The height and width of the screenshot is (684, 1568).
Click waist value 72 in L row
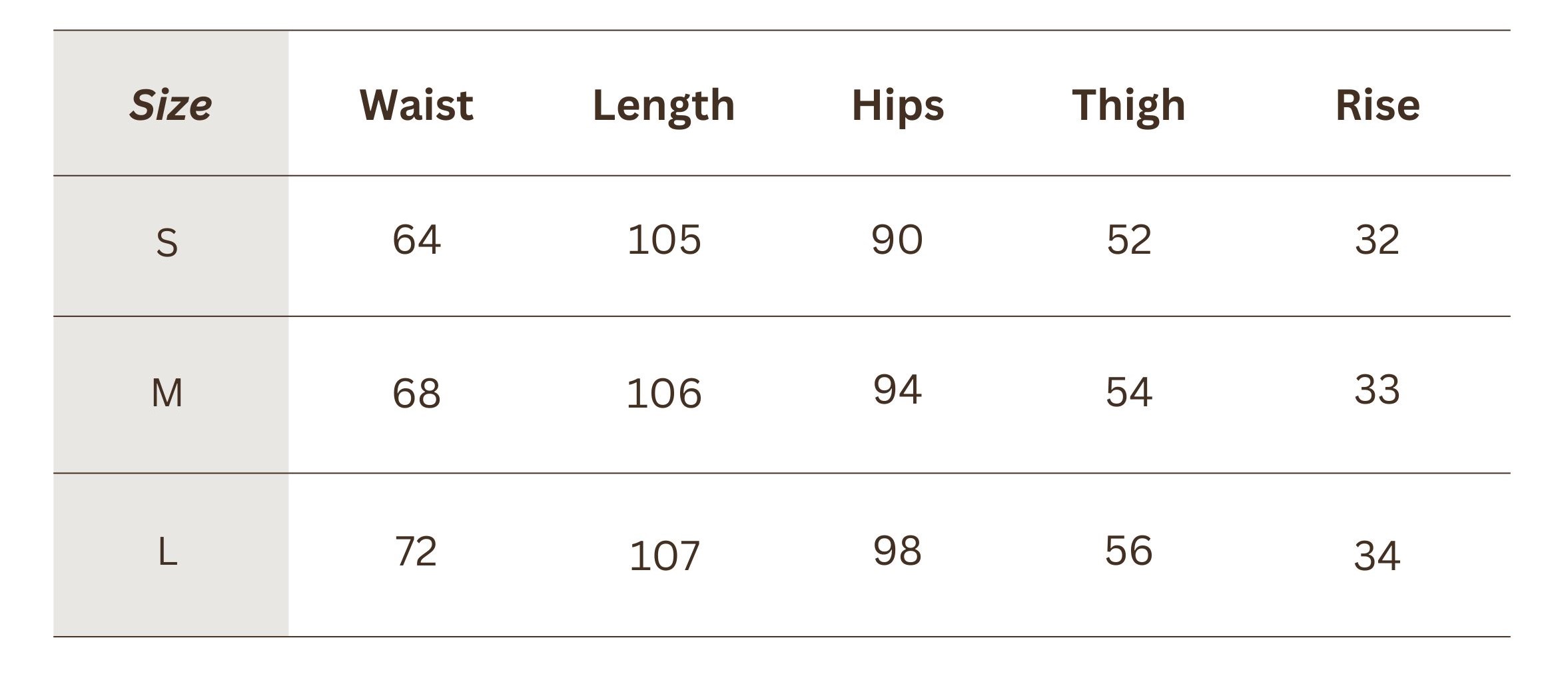pos(416,551)
